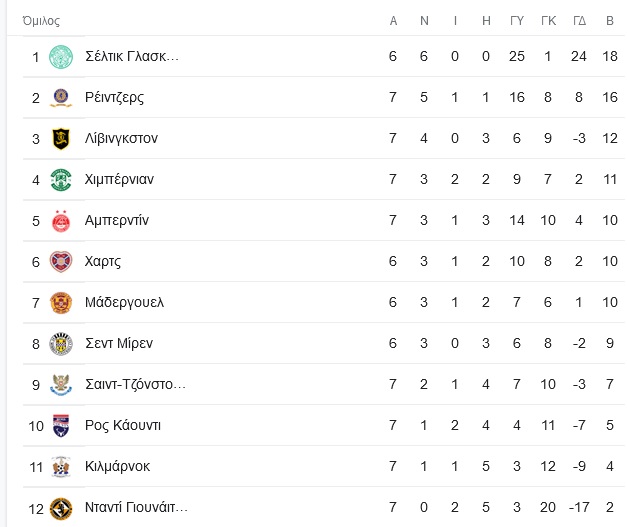
Task: Select the Dundee United orange crest
Action: [x=61, y=509]
